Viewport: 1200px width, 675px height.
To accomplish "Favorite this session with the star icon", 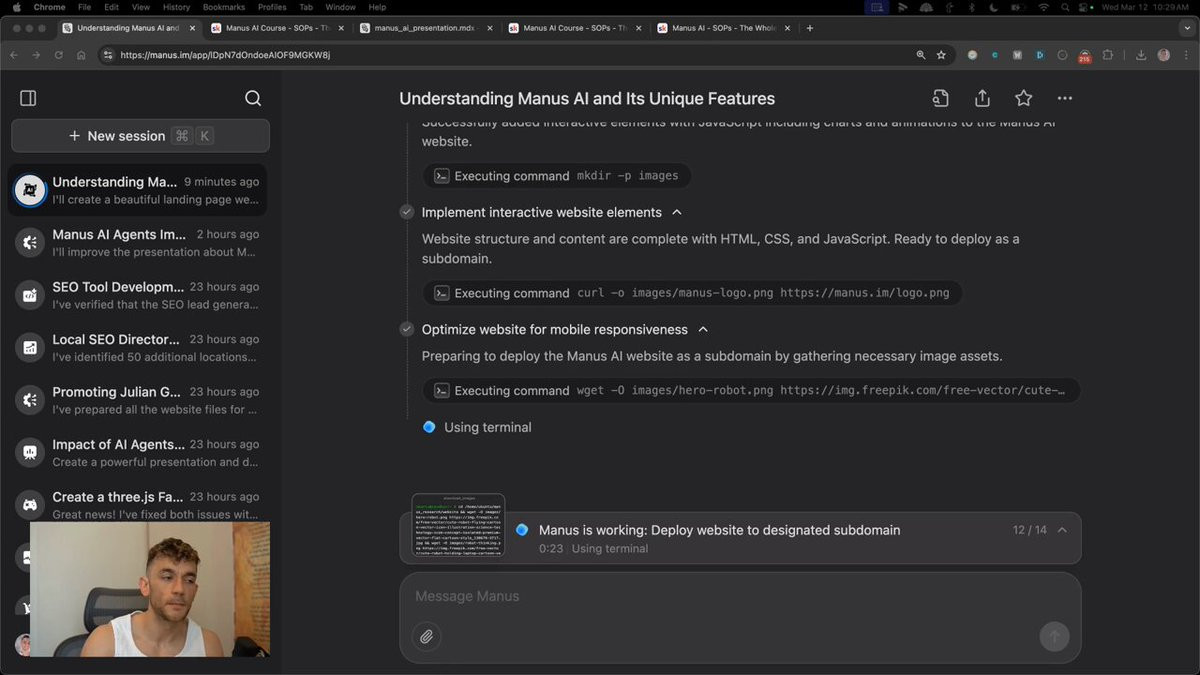I will pos(1023,98).
